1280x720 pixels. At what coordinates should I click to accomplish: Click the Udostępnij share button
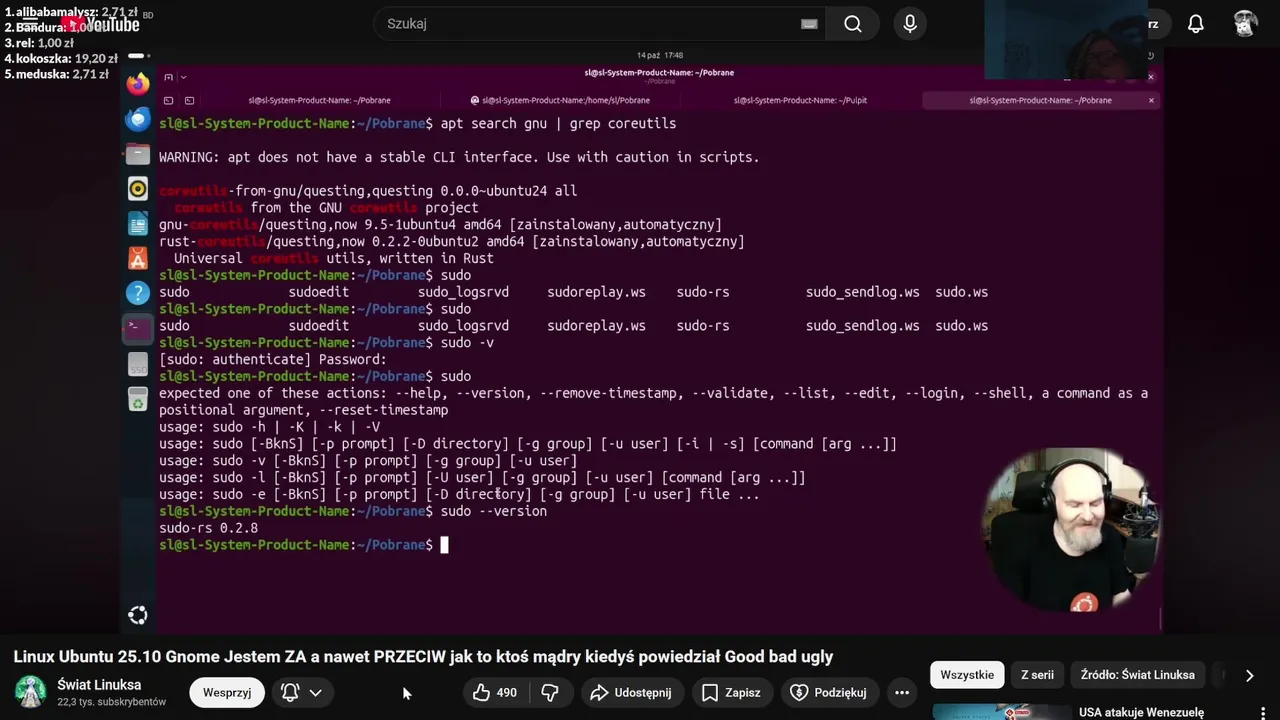[631, 692]
